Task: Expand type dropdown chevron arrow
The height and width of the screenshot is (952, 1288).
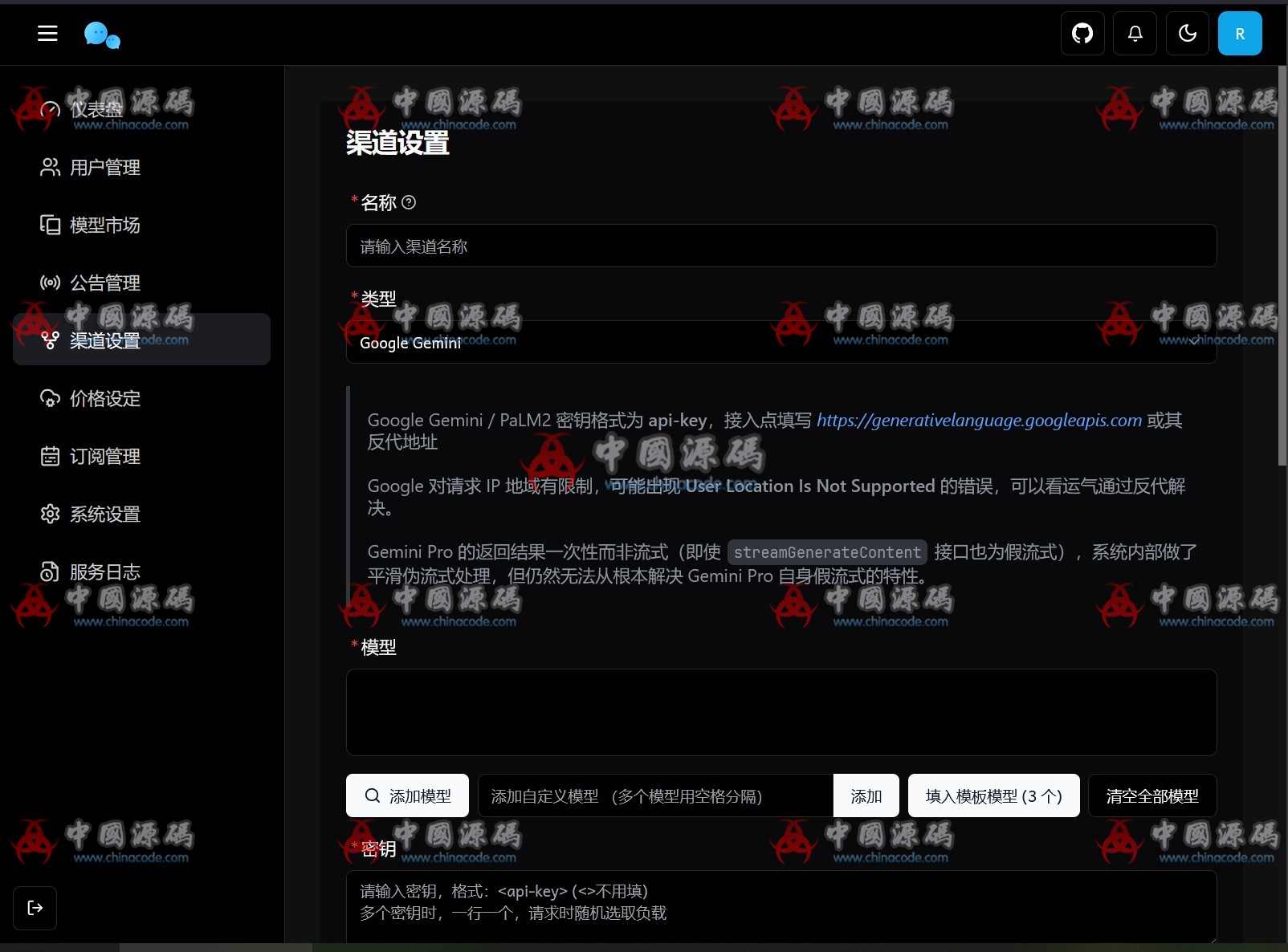Action: pyautogui.click(x=1195, y=341)
